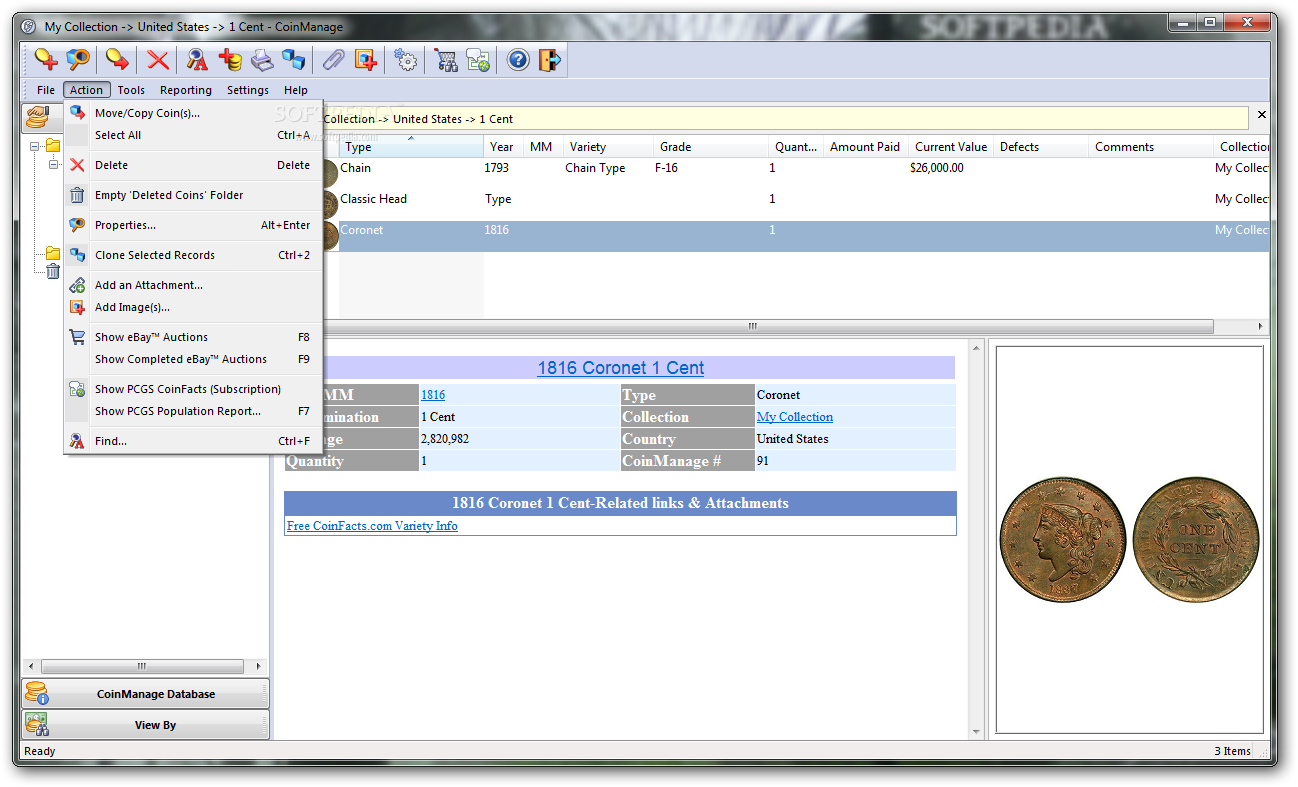Viewport: 1298px width, 787px height.
Task: Select Empty 'Deleted Coins' Folder entry
Action: click(193, 195)
